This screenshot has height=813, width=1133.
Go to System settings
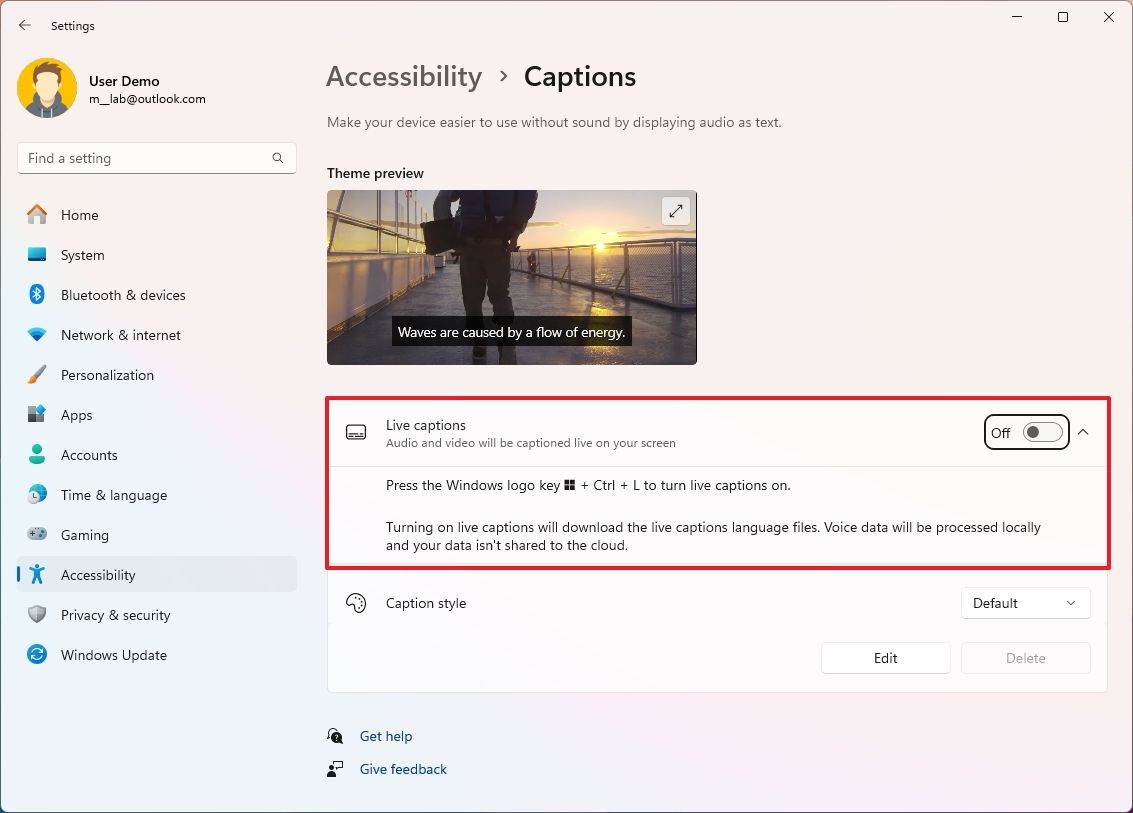coord(157,254)
